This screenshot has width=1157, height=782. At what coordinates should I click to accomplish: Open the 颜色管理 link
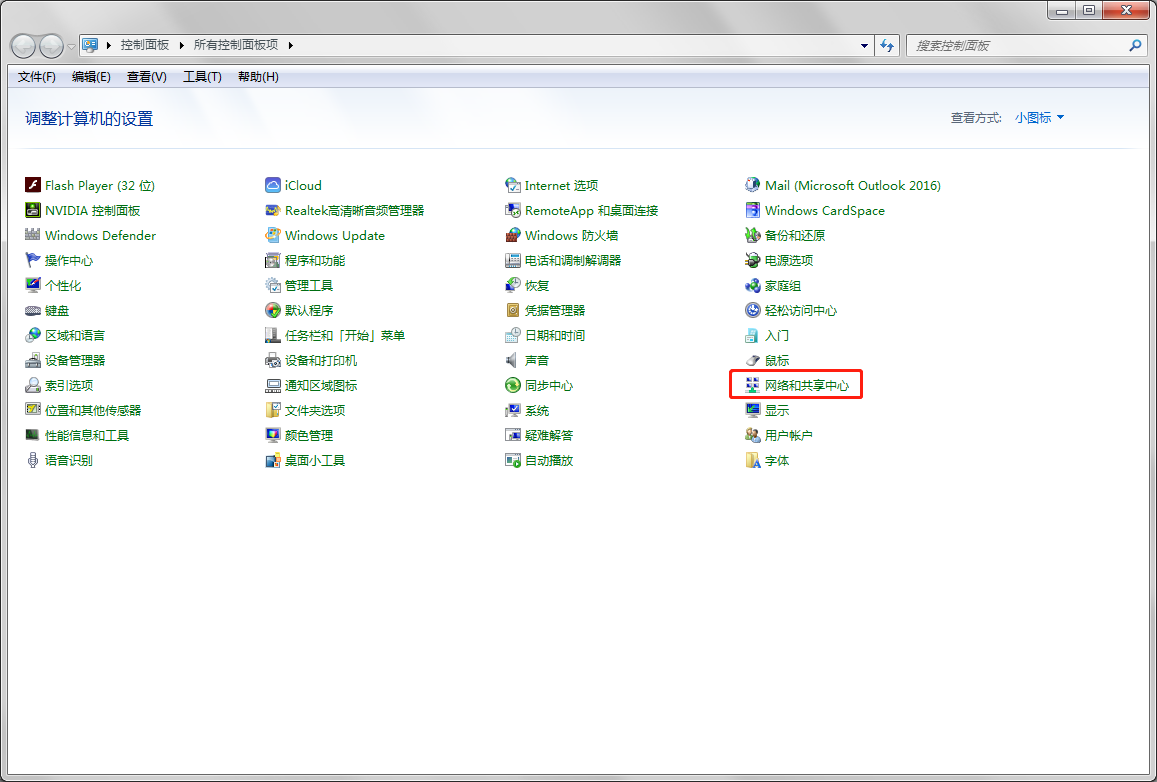click(308, 435)
